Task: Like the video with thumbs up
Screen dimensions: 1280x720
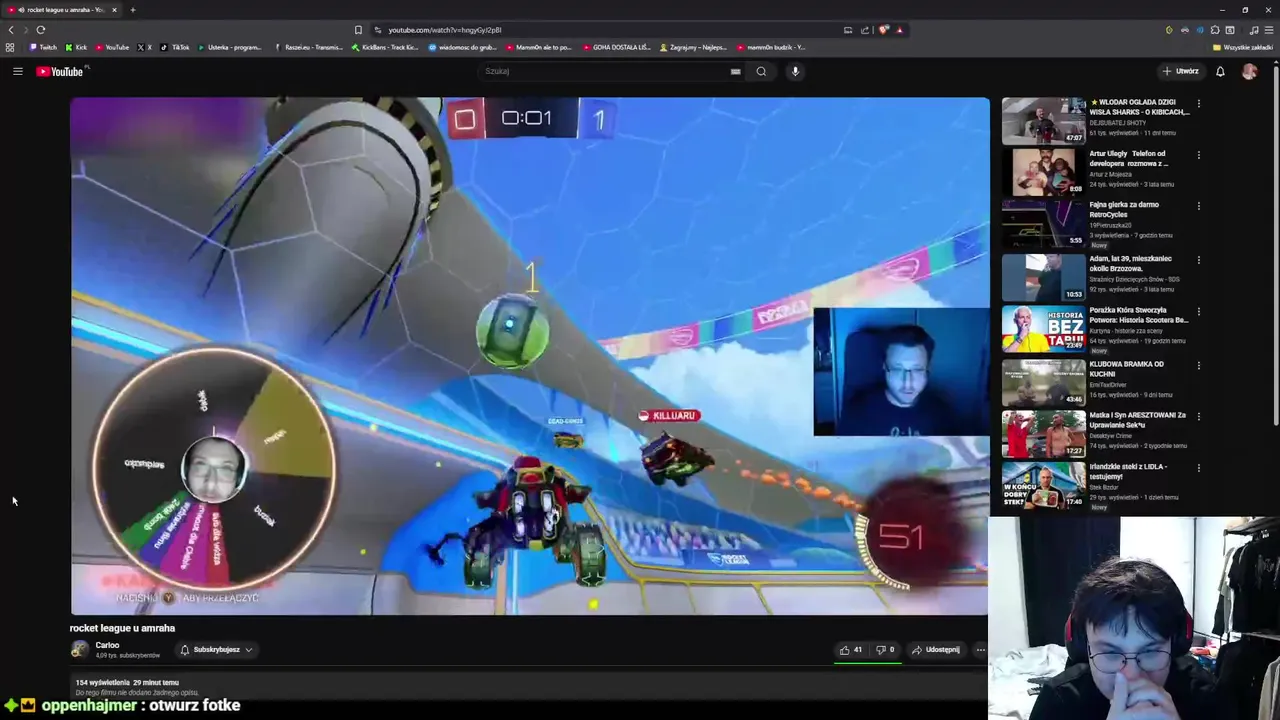Action: pos(851,650)
